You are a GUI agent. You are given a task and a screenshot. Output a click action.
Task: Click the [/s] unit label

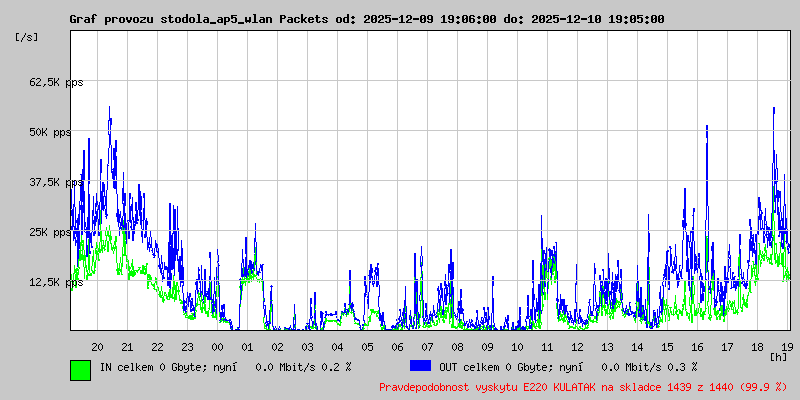[27, 37]
